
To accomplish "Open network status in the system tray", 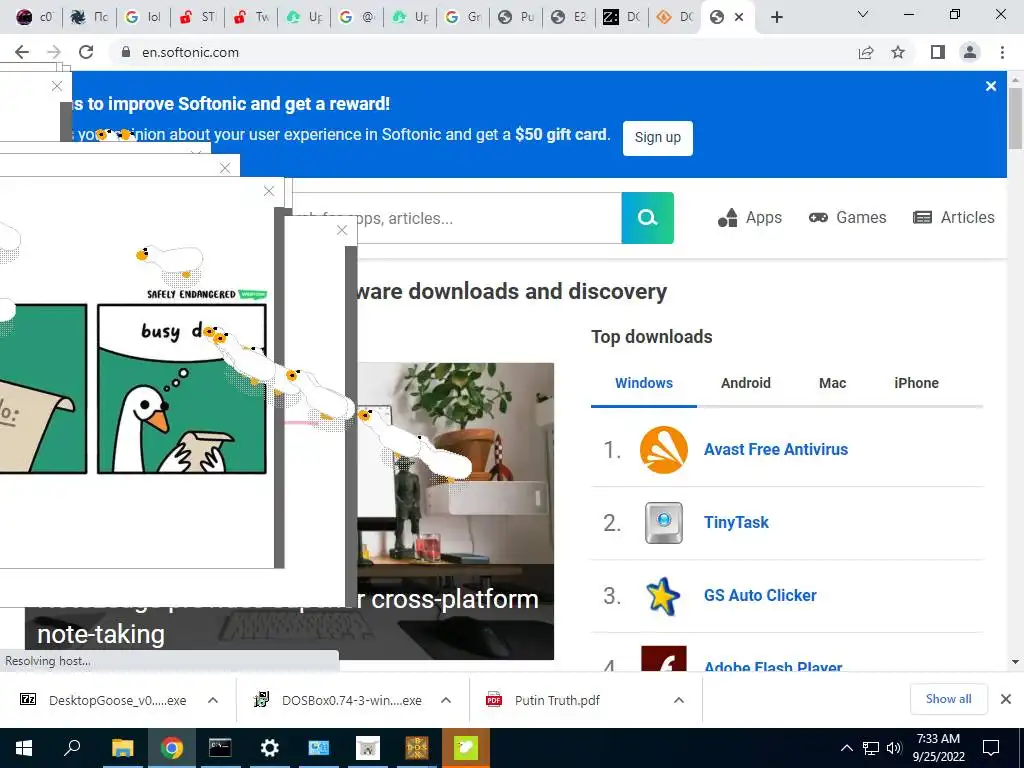I will (x=871, y=748).
